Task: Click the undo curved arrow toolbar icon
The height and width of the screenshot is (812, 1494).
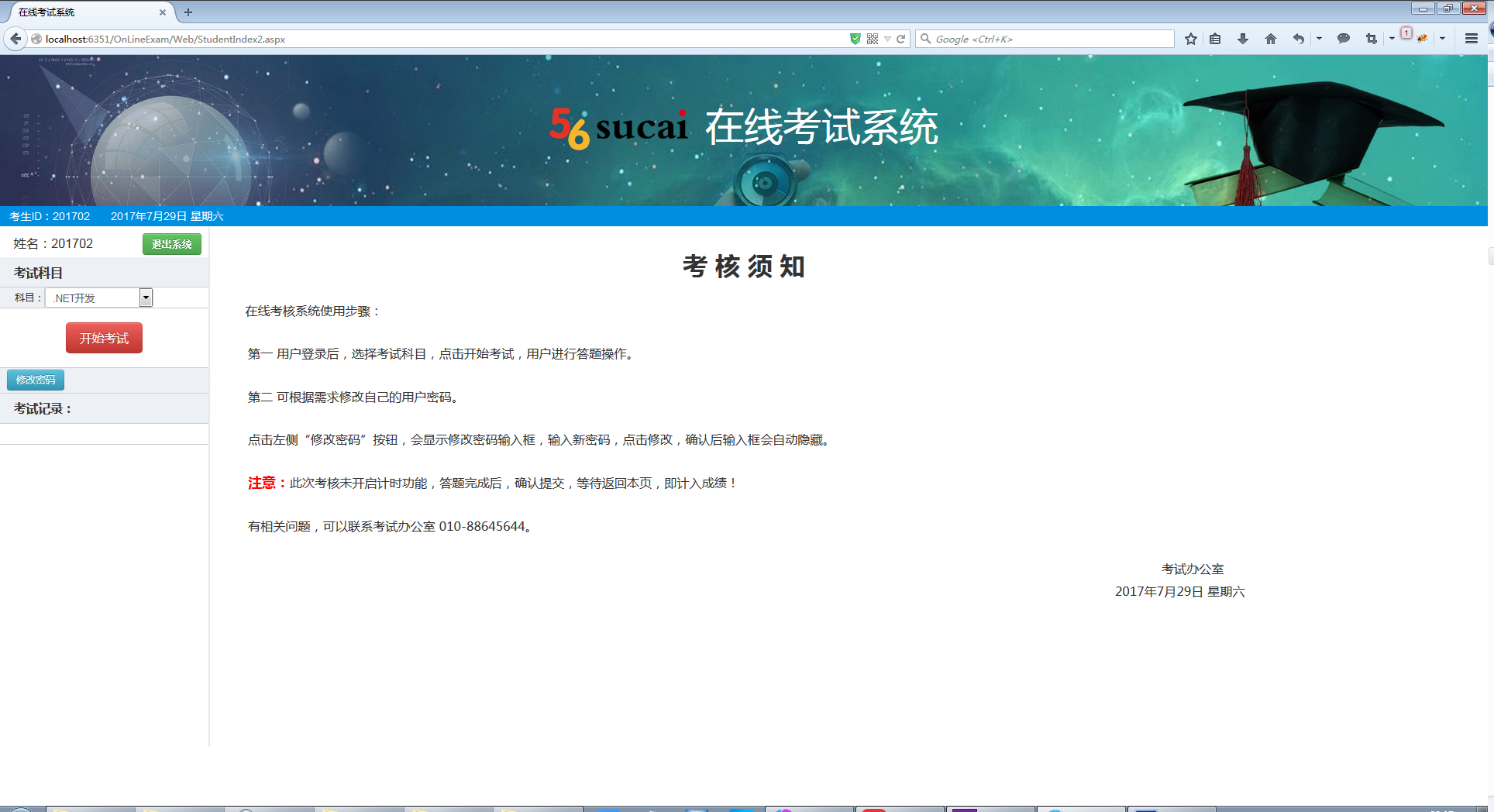Action: (x=1299, y=39)
